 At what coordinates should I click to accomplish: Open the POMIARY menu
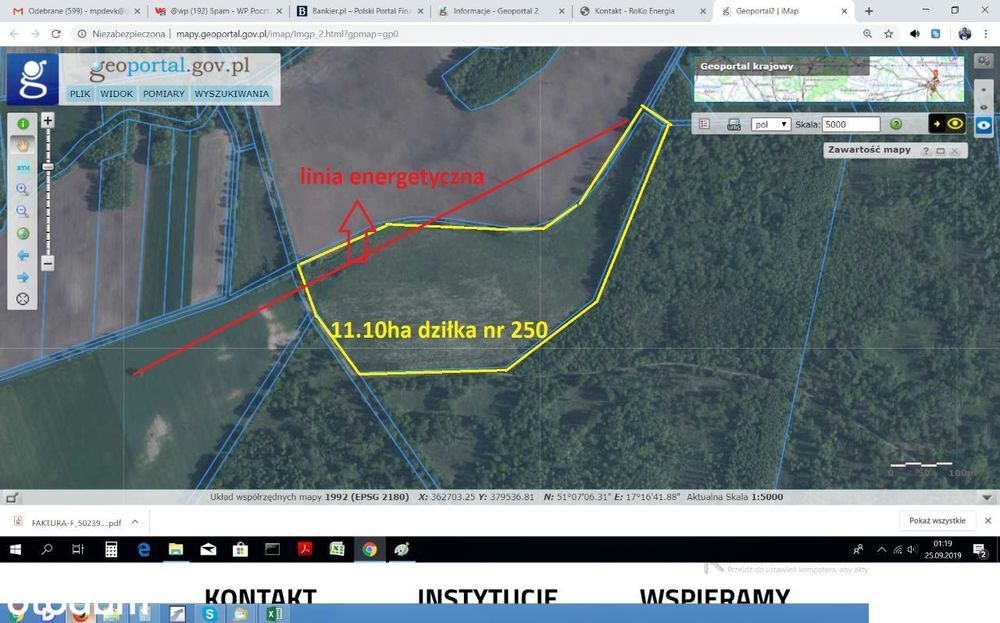163,94
